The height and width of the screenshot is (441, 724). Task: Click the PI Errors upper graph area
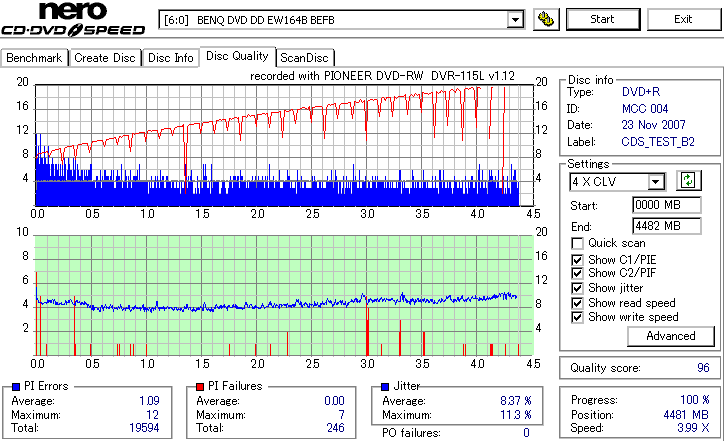click(x=284, y=145)
